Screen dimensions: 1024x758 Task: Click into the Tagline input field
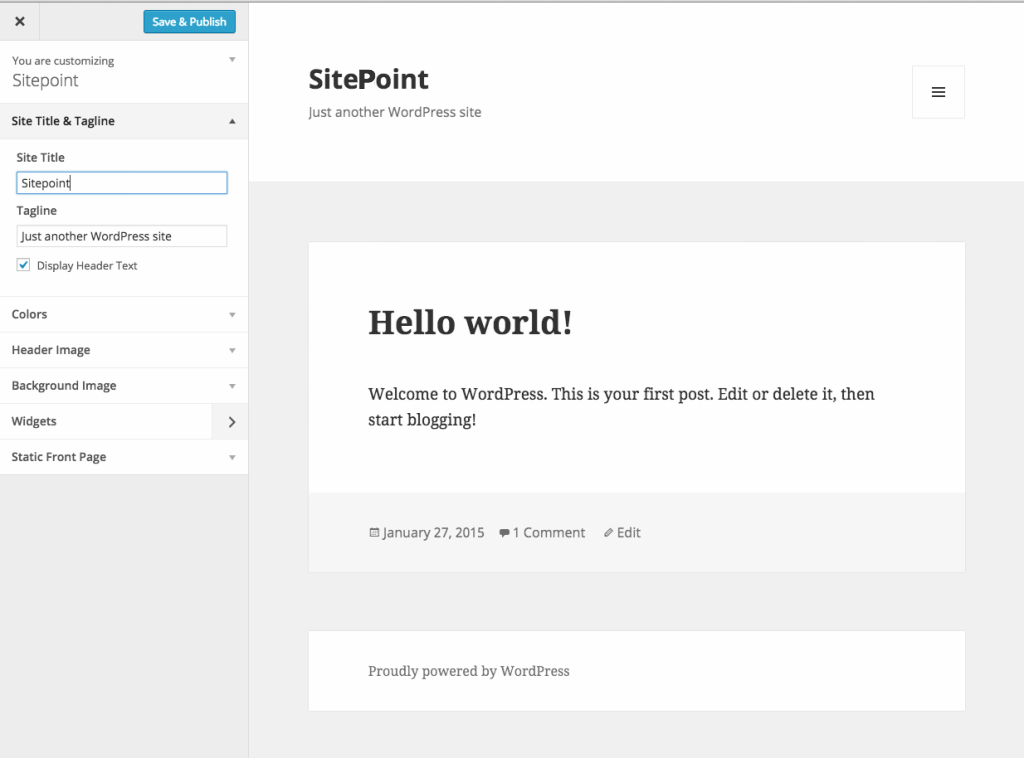(121, 236)
